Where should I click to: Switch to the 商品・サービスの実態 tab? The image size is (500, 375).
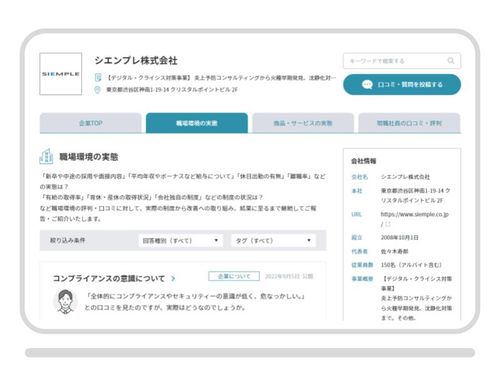pyautogui.click(x=303, y=123)
